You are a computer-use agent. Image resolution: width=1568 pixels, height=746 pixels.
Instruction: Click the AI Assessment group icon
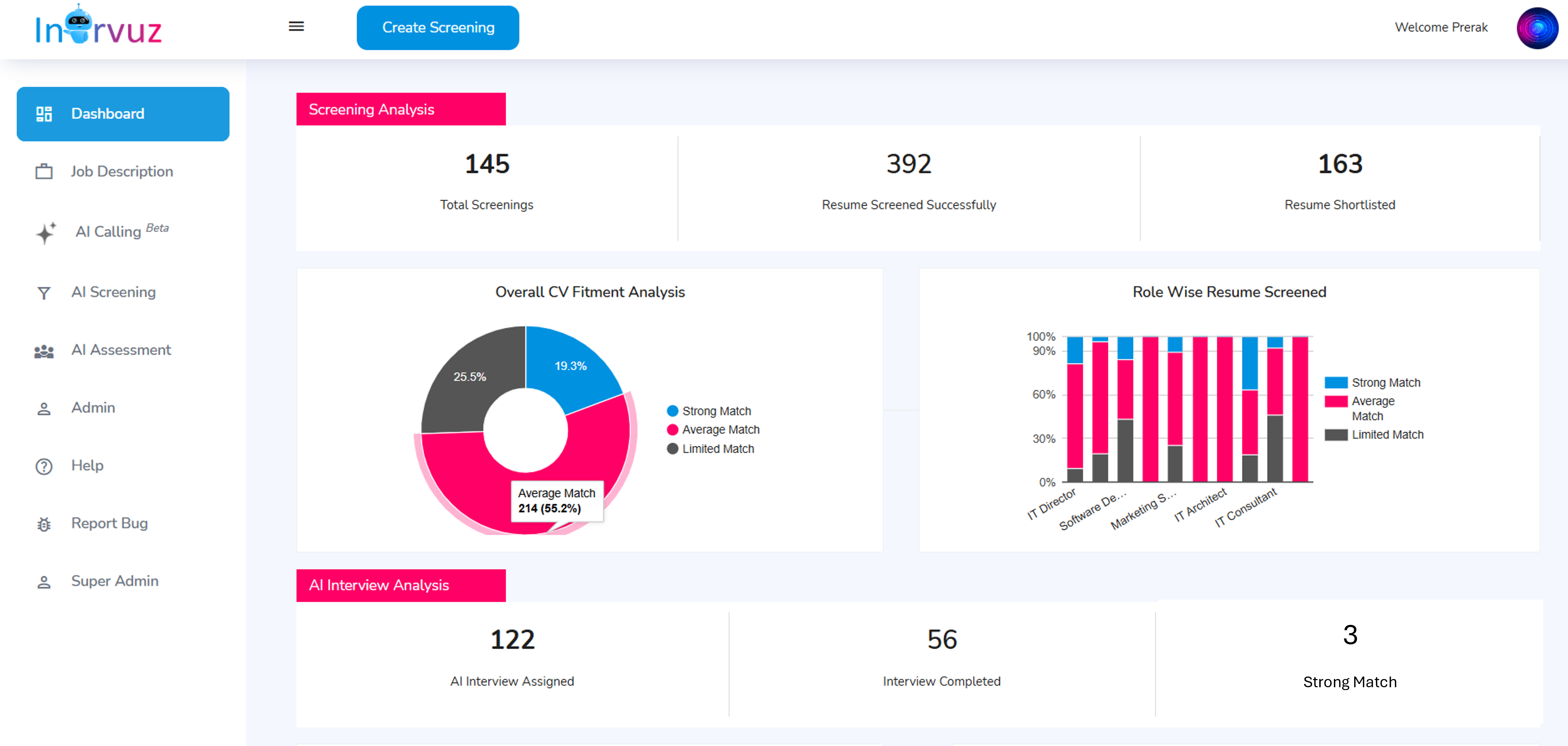point(44,351)
